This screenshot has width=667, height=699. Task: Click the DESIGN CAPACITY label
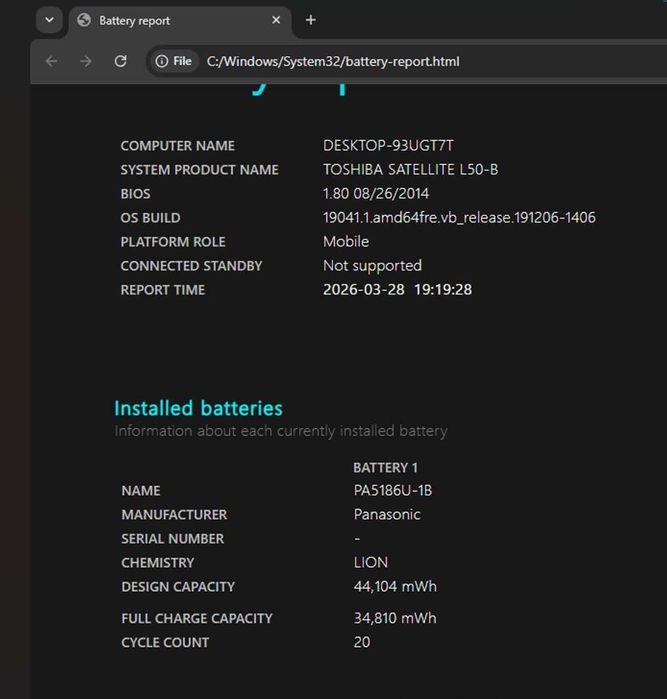pyautogui.click(x=178, y=587)
